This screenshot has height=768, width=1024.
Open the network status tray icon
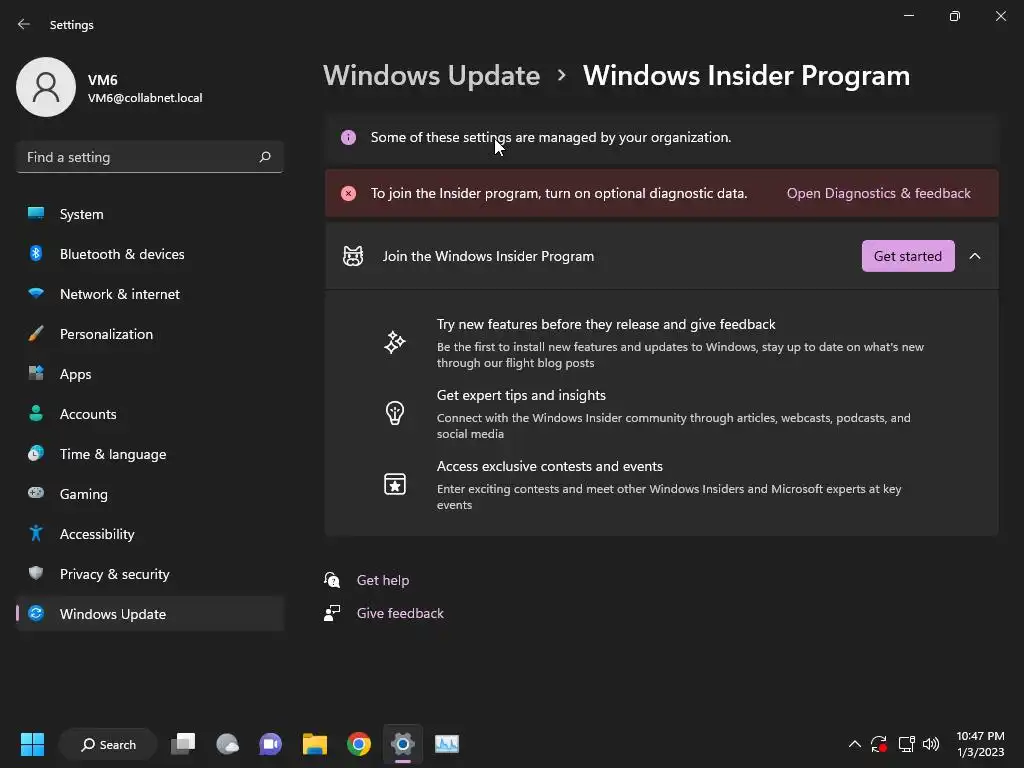906,744
